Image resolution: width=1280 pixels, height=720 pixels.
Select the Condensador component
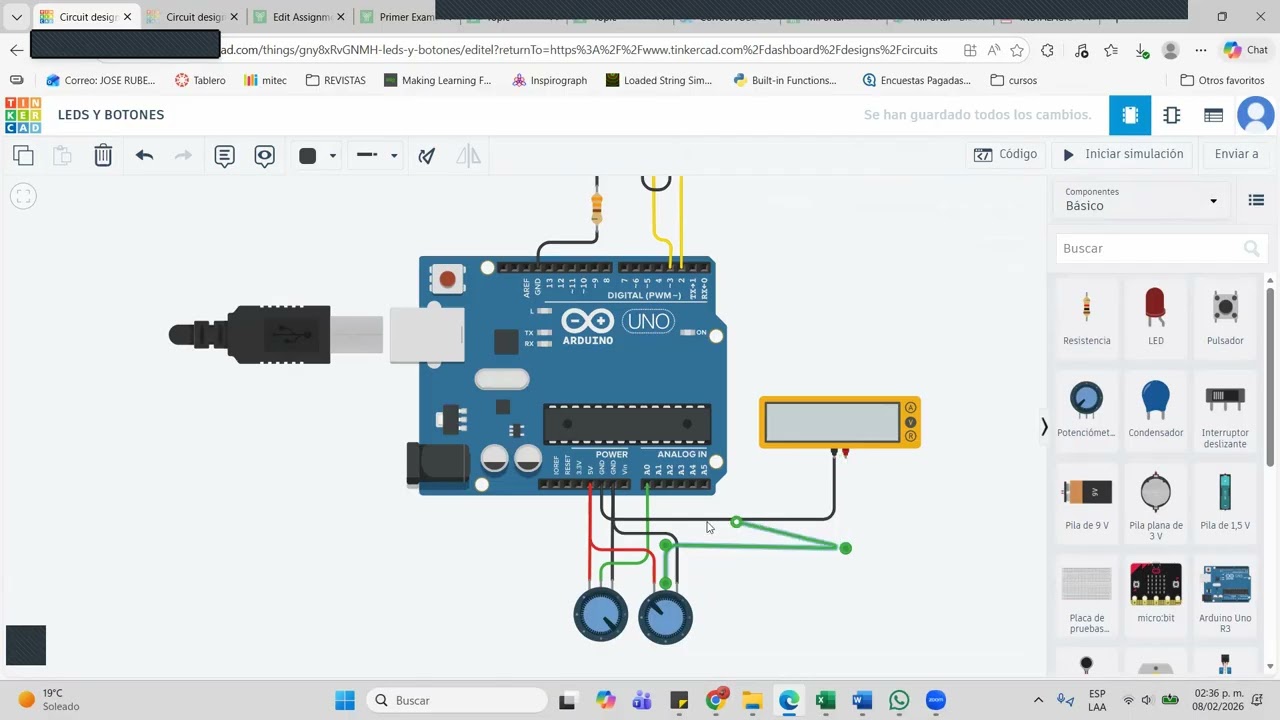point(1155,410)
